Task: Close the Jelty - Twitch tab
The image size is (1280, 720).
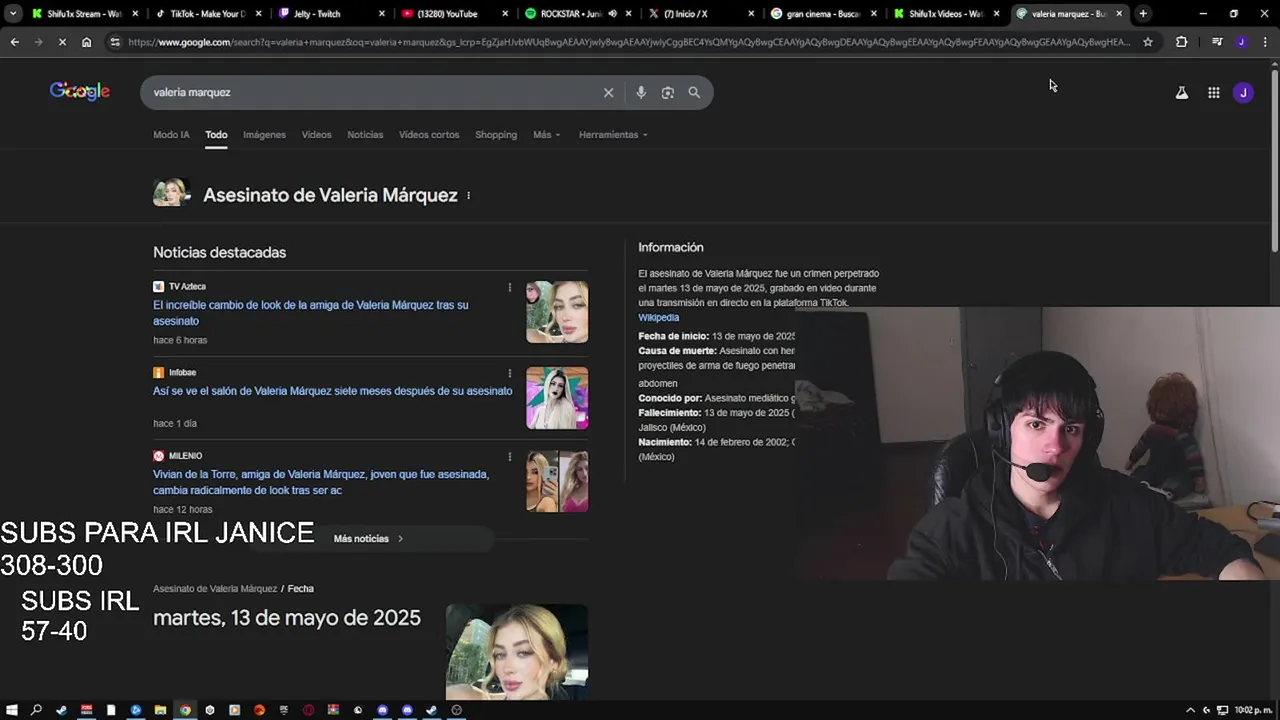Action: tap(382, 14)
